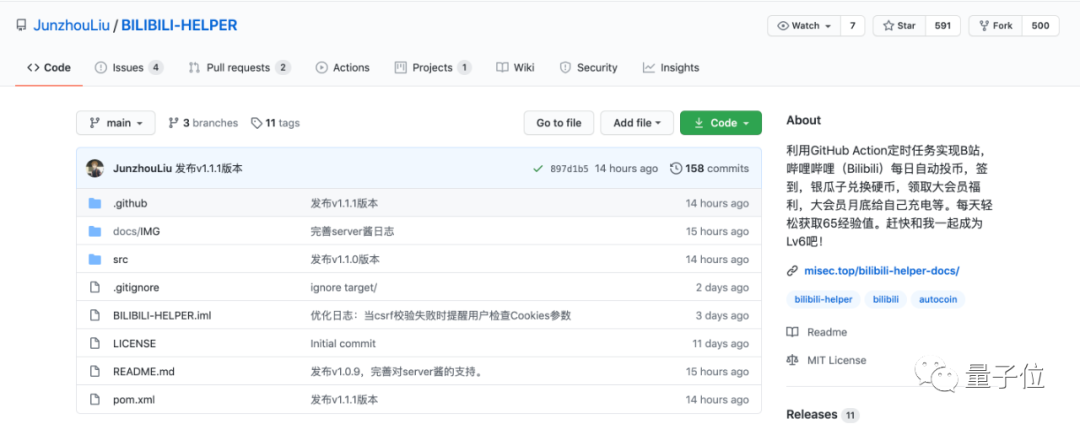Image resolution: width=1080 pixels, height=424 pixels.
Task: View the 158 commits history
Action: click(x=709, y=169)
